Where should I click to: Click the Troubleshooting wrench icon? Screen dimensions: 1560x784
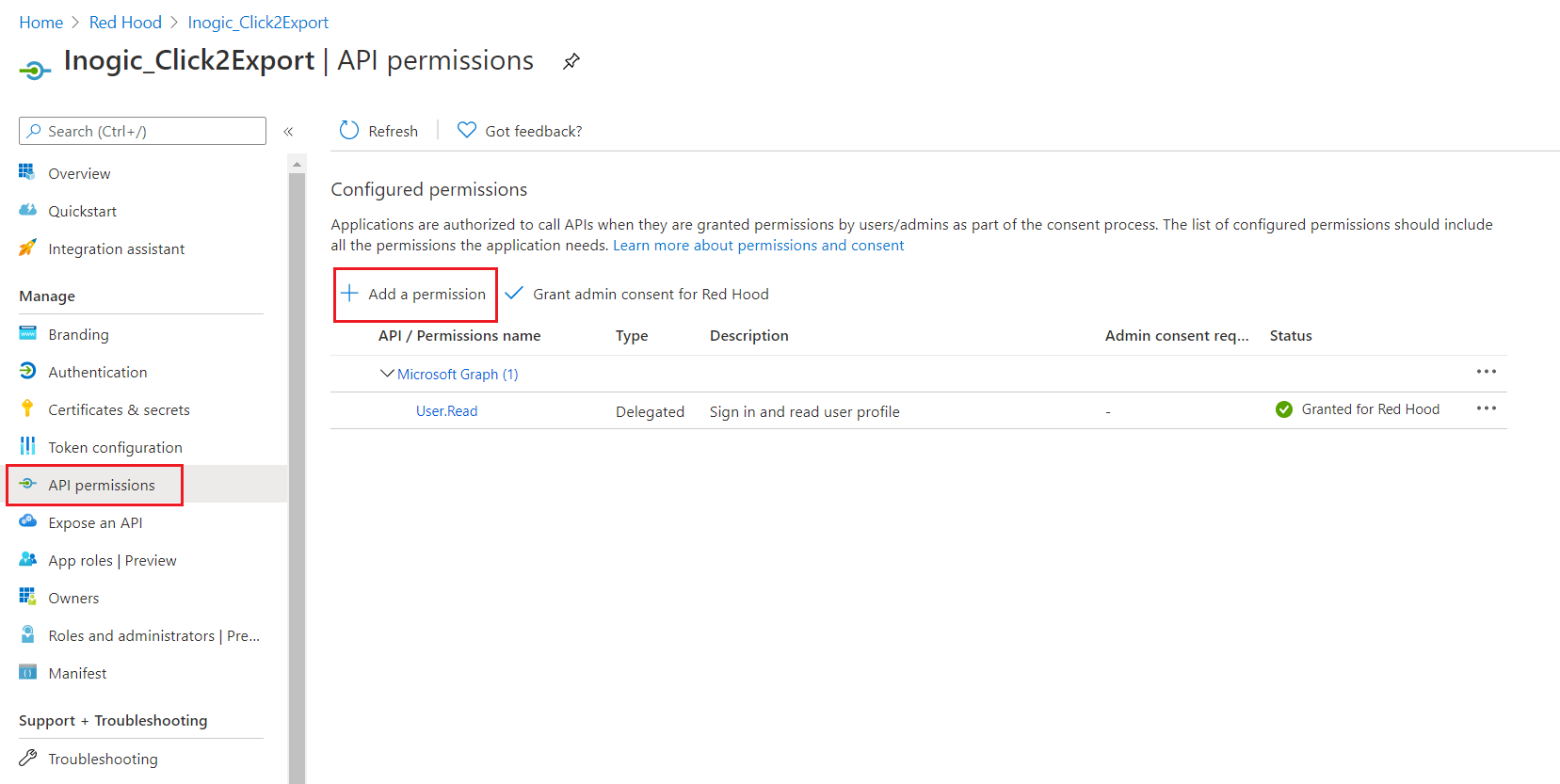(27, 758)
